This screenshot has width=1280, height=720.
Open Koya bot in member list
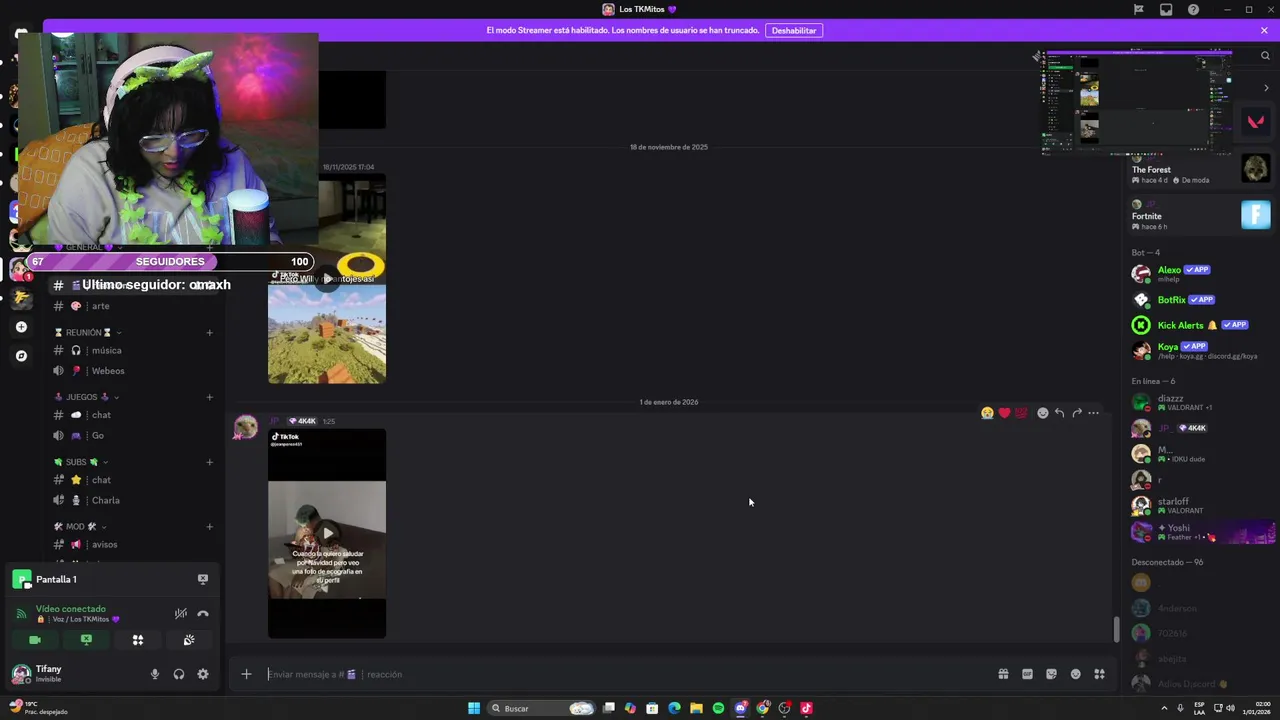point(1200,350)
